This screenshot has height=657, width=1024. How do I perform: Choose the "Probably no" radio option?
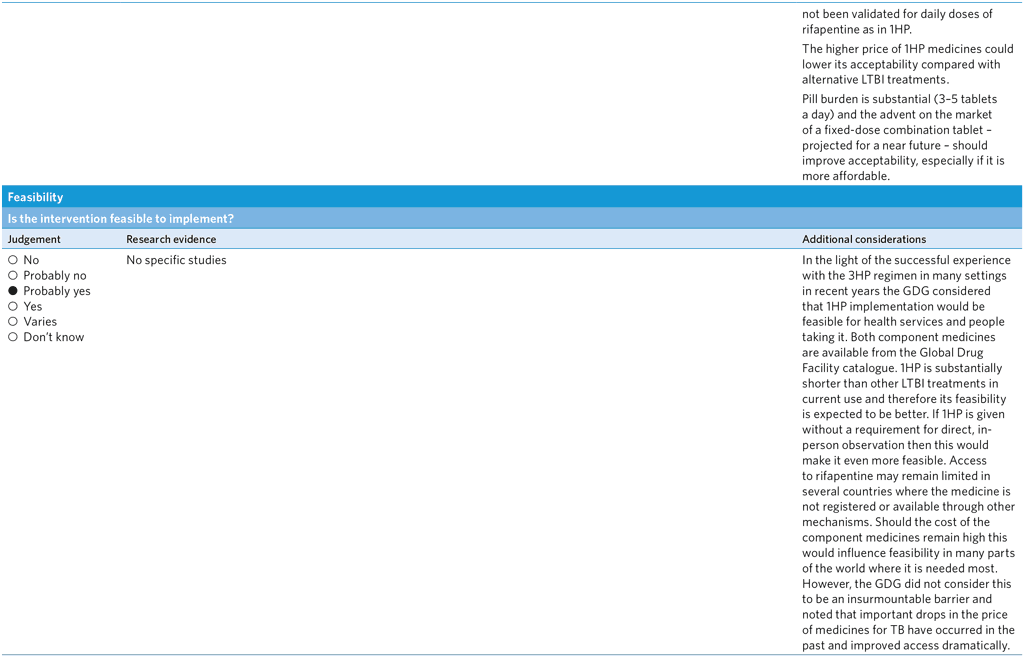[x=13, y=276]
